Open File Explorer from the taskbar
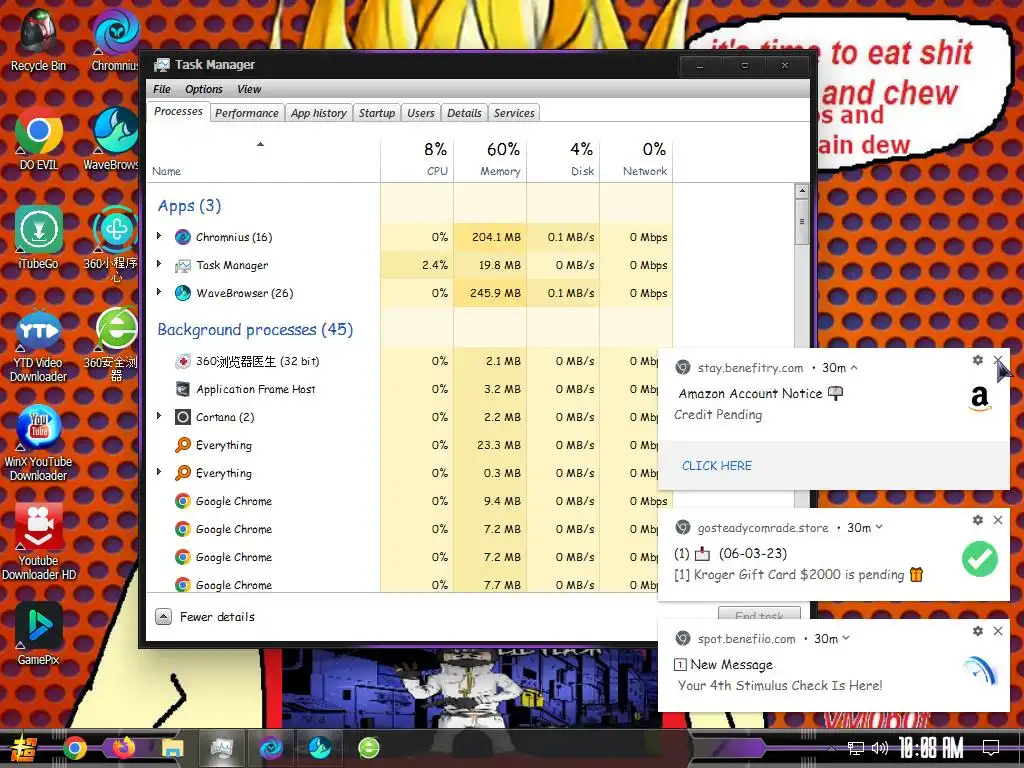 (x=172, y=748)
